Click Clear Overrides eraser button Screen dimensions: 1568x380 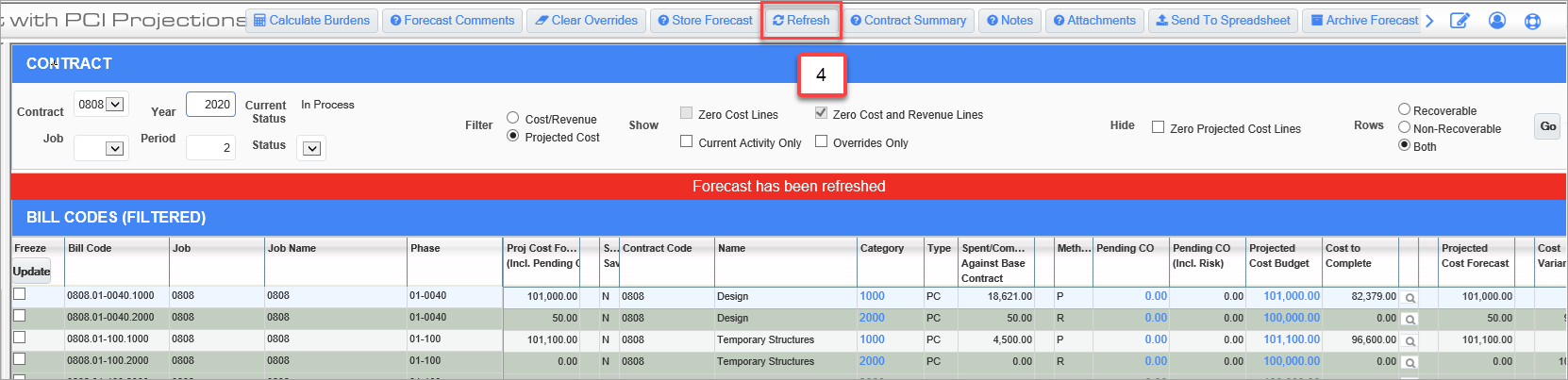click(x=586, y=21)
